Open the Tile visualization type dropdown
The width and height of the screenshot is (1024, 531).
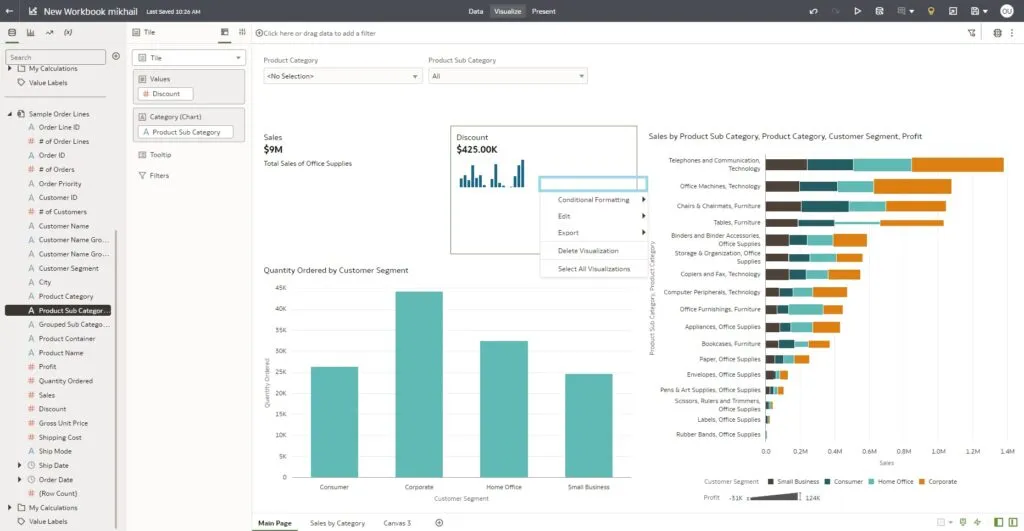188,58
